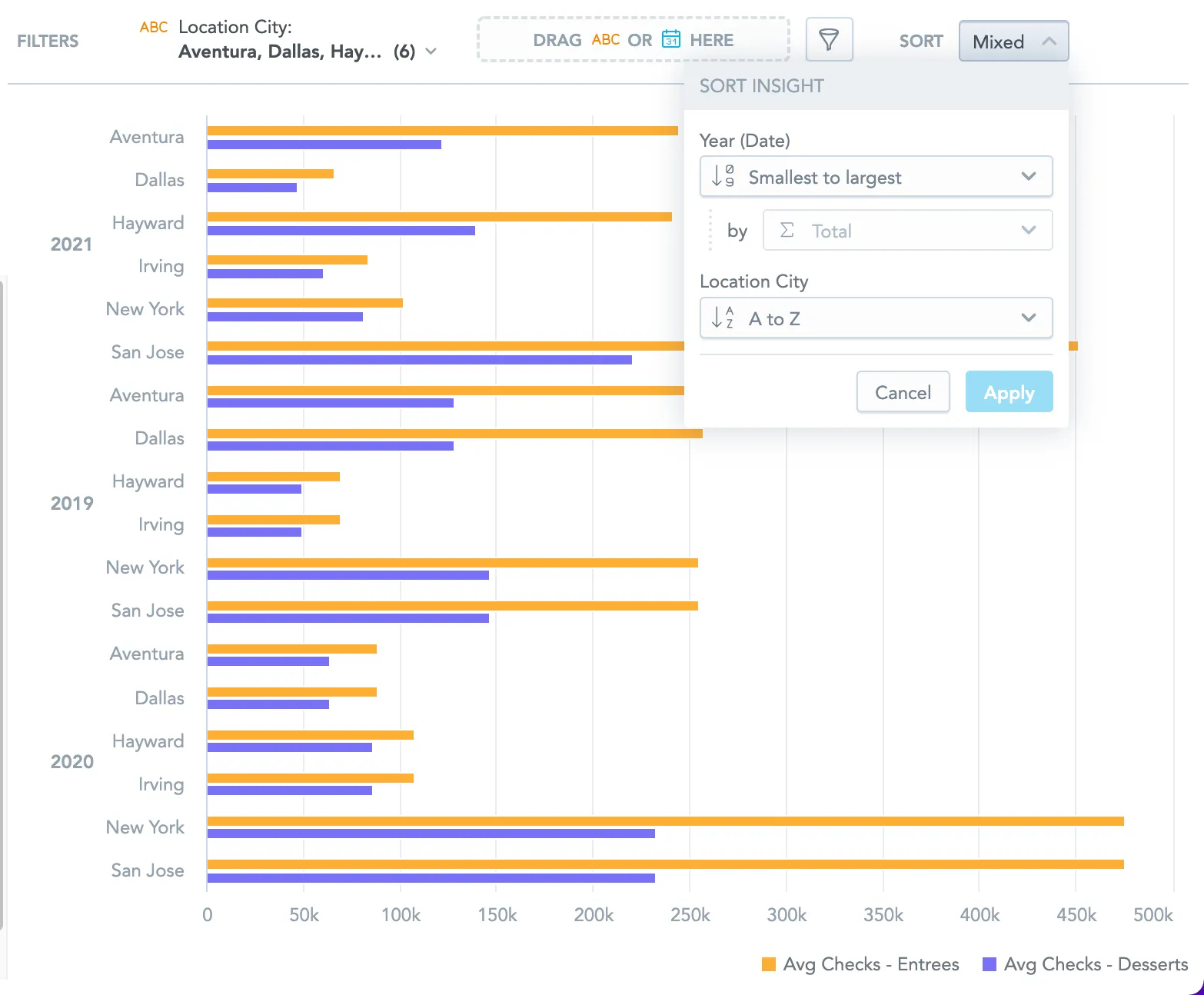Image resolution: width=1204 pixels, height=995 pixels.
Task: Open the FILTERS menu
Action: click(x=47, y=41)
